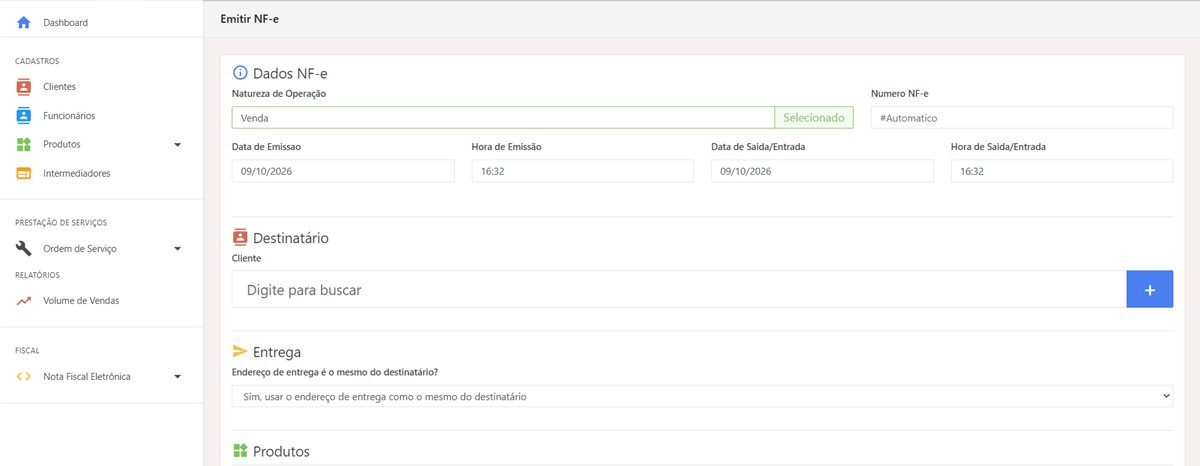1200x466 pixels.
Task: Click the Selecionado button beside Venda
Action: (x=814, y=118)
